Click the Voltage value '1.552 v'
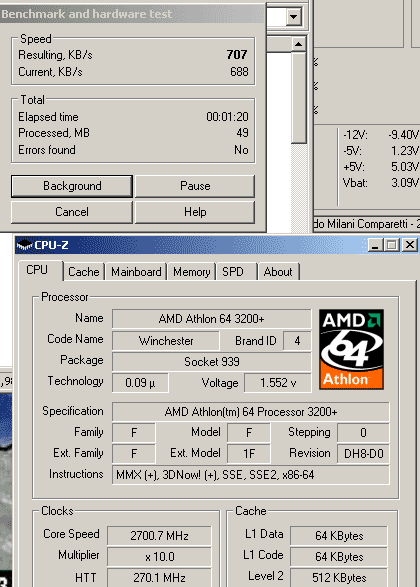The height and width of the screenshot is (587, 420). point(278,383)
